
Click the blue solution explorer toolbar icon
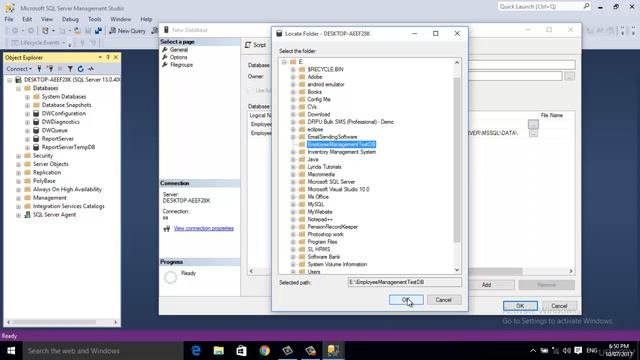click(98, 31)
